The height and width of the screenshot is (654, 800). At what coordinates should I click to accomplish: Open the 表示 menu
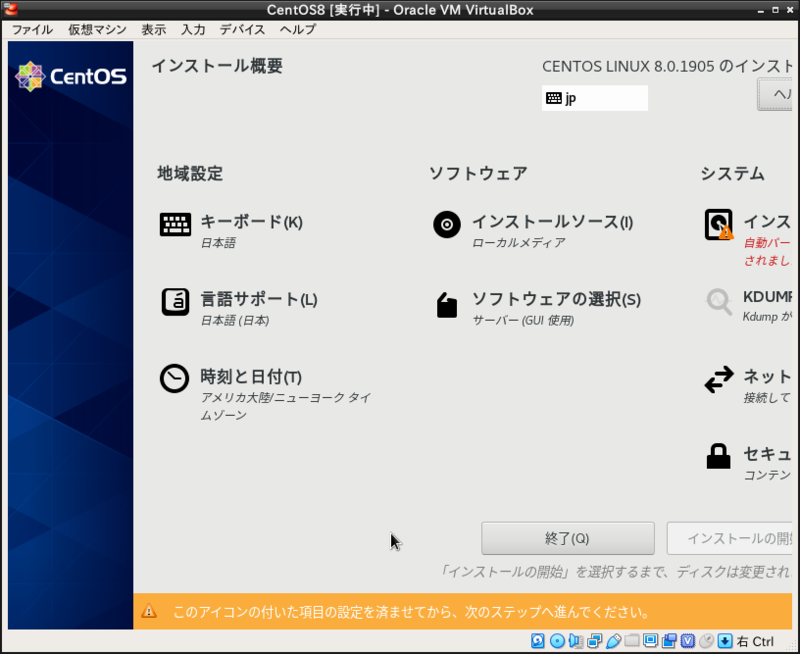pyautogui.click(x=154, y=30)
